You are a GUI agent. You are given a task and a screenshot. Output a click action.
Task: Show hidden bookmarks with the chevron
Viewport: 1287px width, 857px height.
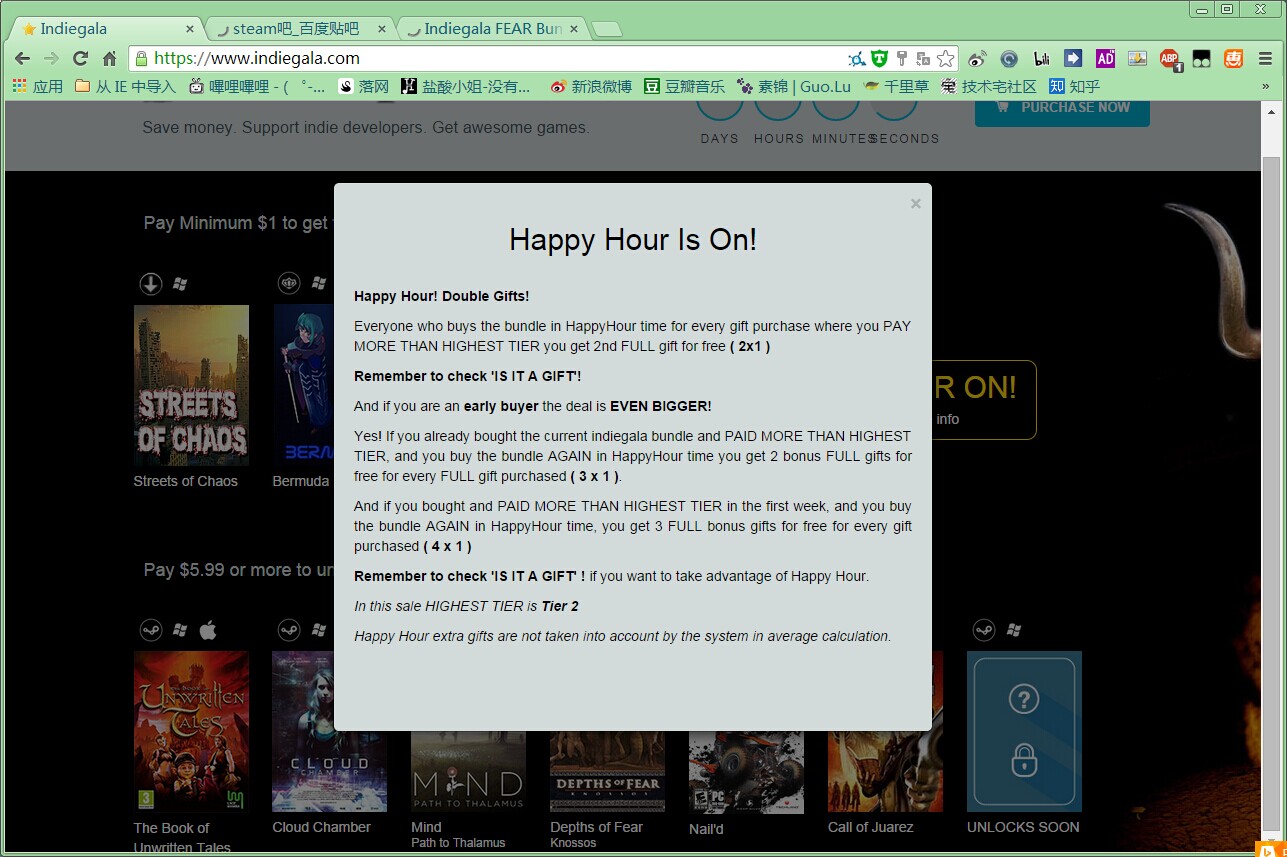[1265, 87]
